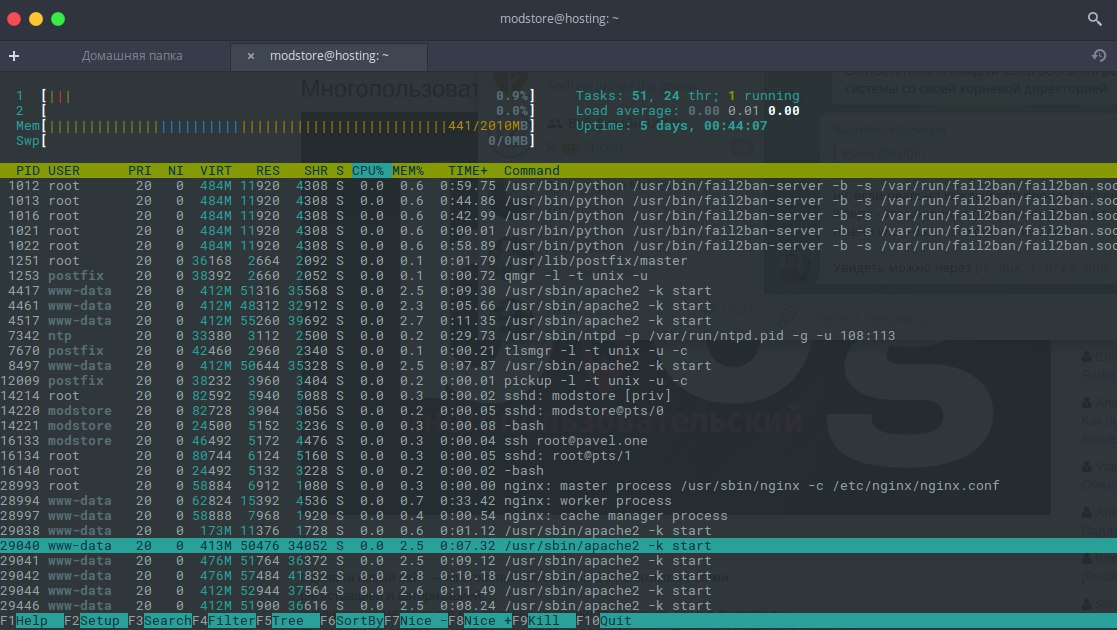Sort by RES column header
The image size is (1117, 630).
[x=268, y=171]
